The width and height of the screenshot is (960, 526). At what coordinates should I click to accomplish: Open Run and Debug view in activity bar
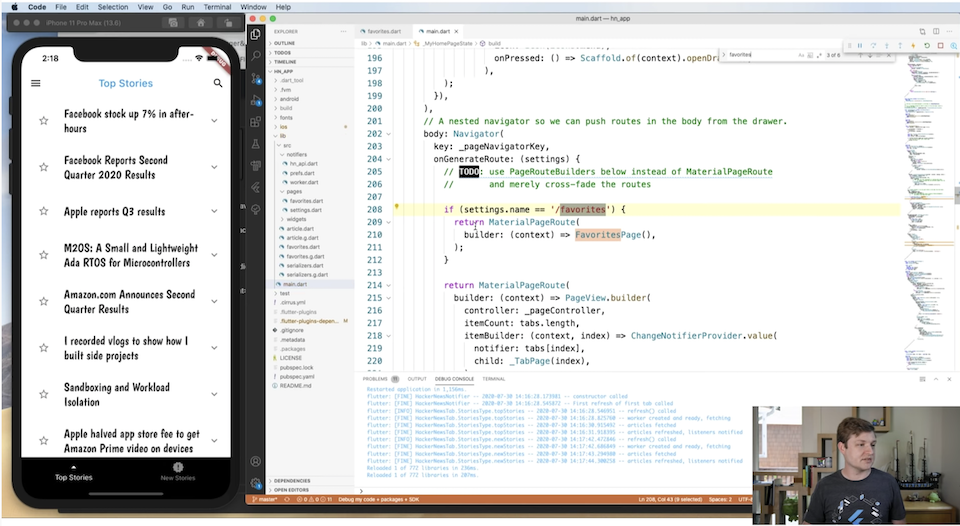click(255, 100)
